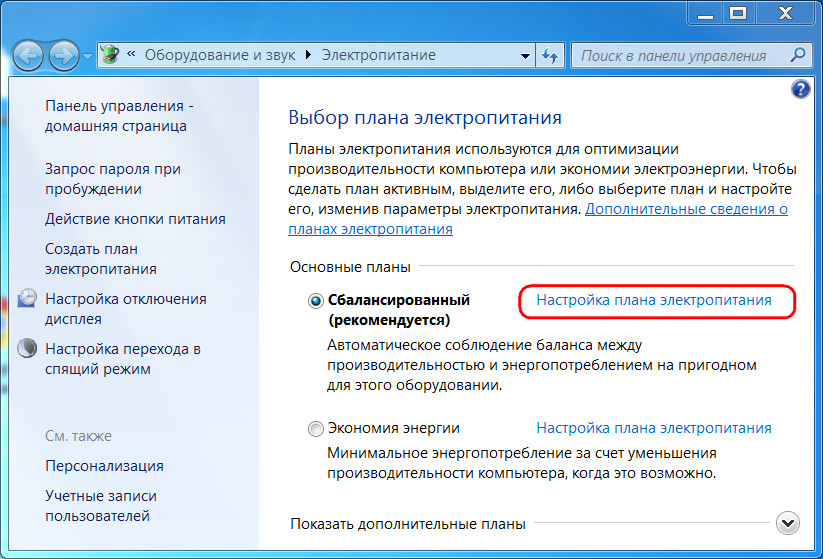
Task: Open 'Настройка перехода в спящий режим' link
Action: point(123,359)
